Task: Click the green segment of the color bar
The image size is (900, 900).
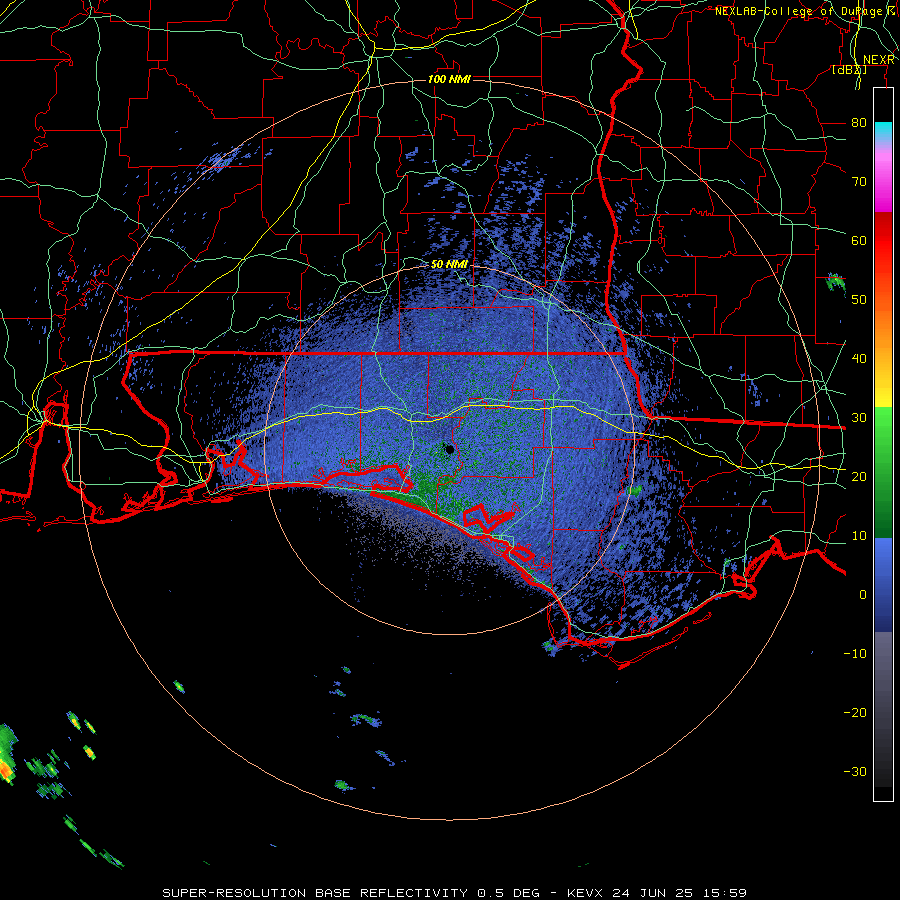Action: (883, 472)
